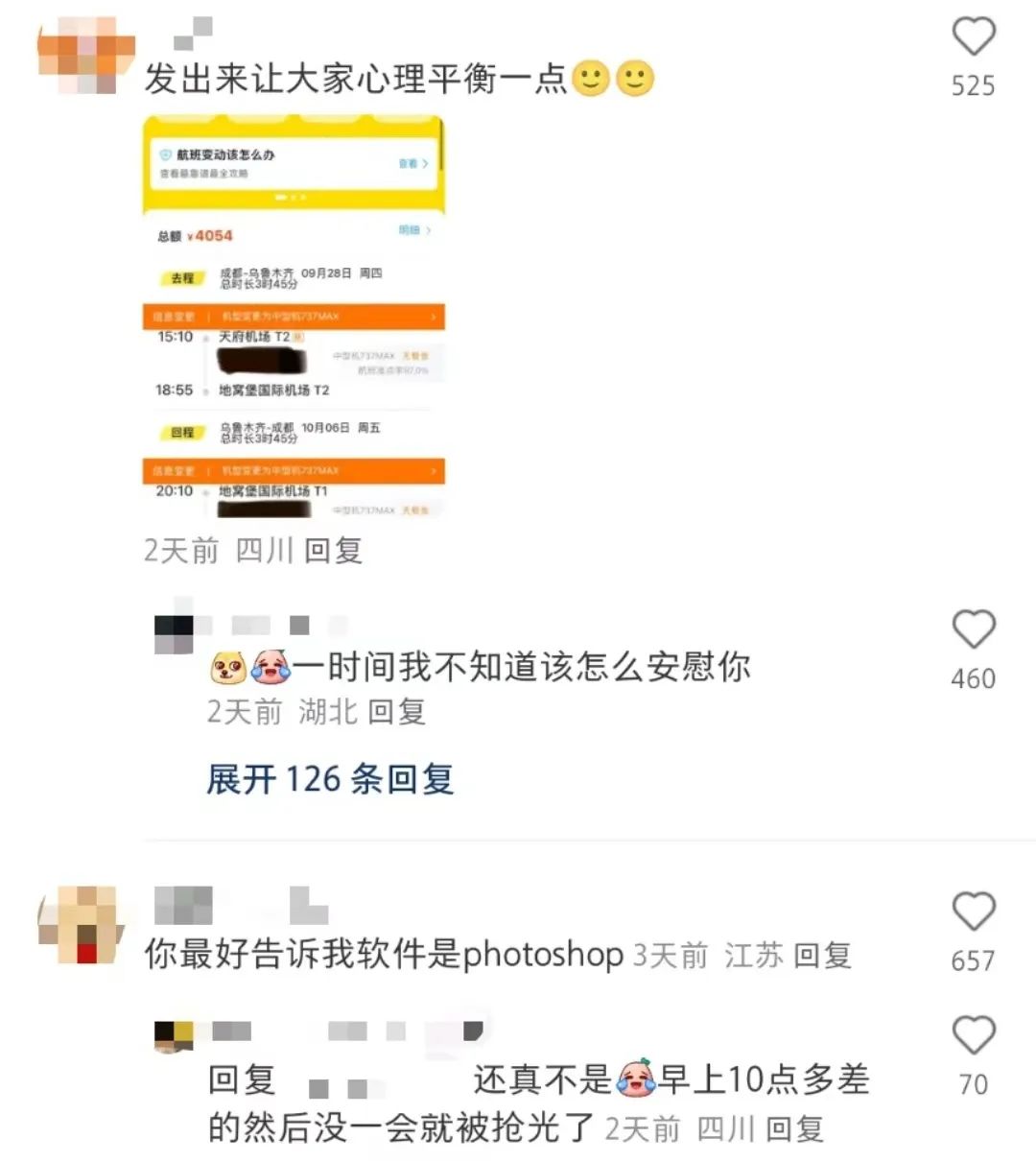This screenshot has width=1036, height=1161.
Task: Tap the reply text 一时间我不知道该怎么安慰你
Action: [522, 667]
